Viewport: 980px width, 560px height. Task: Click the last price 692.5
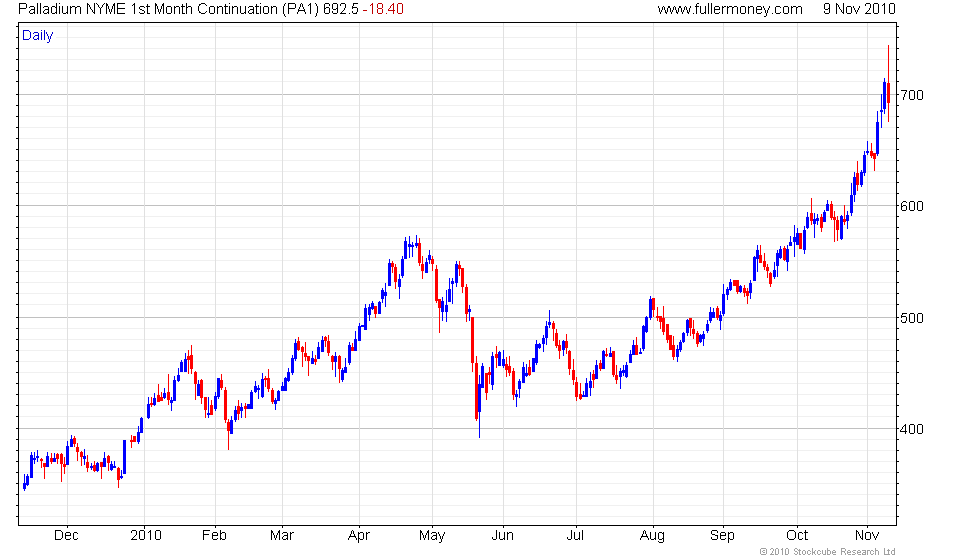pyautogui.click(x=341, y=9)
